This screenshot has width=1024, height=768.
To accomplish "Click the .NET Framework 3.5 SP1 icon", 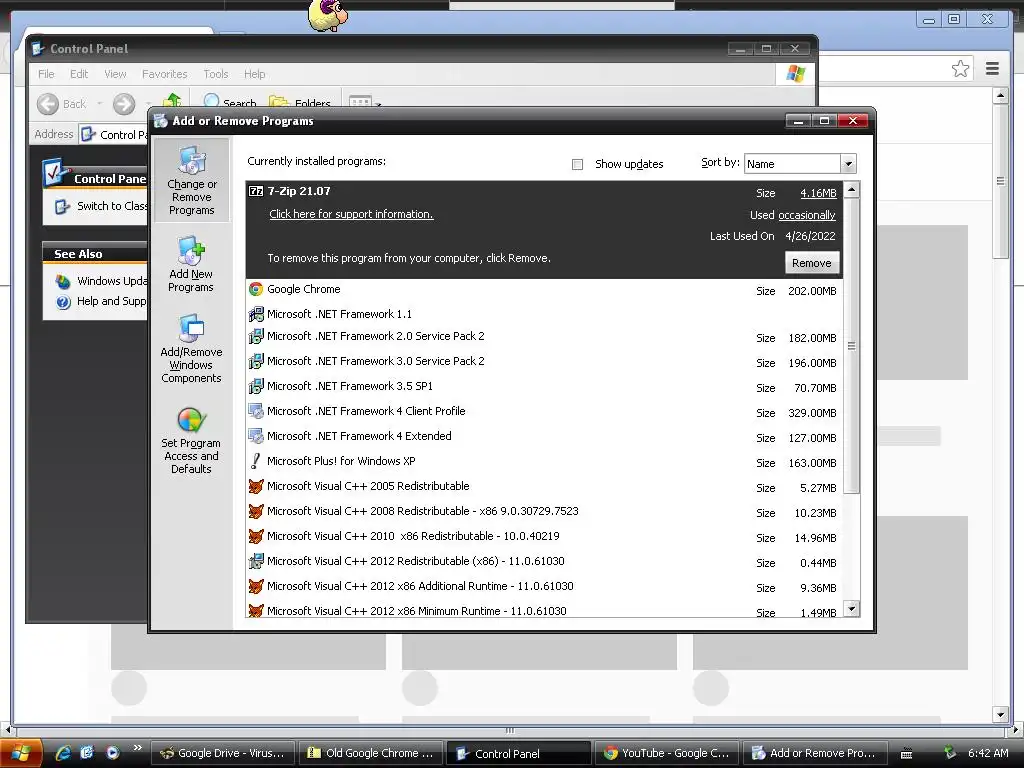I will pos(256,386).
